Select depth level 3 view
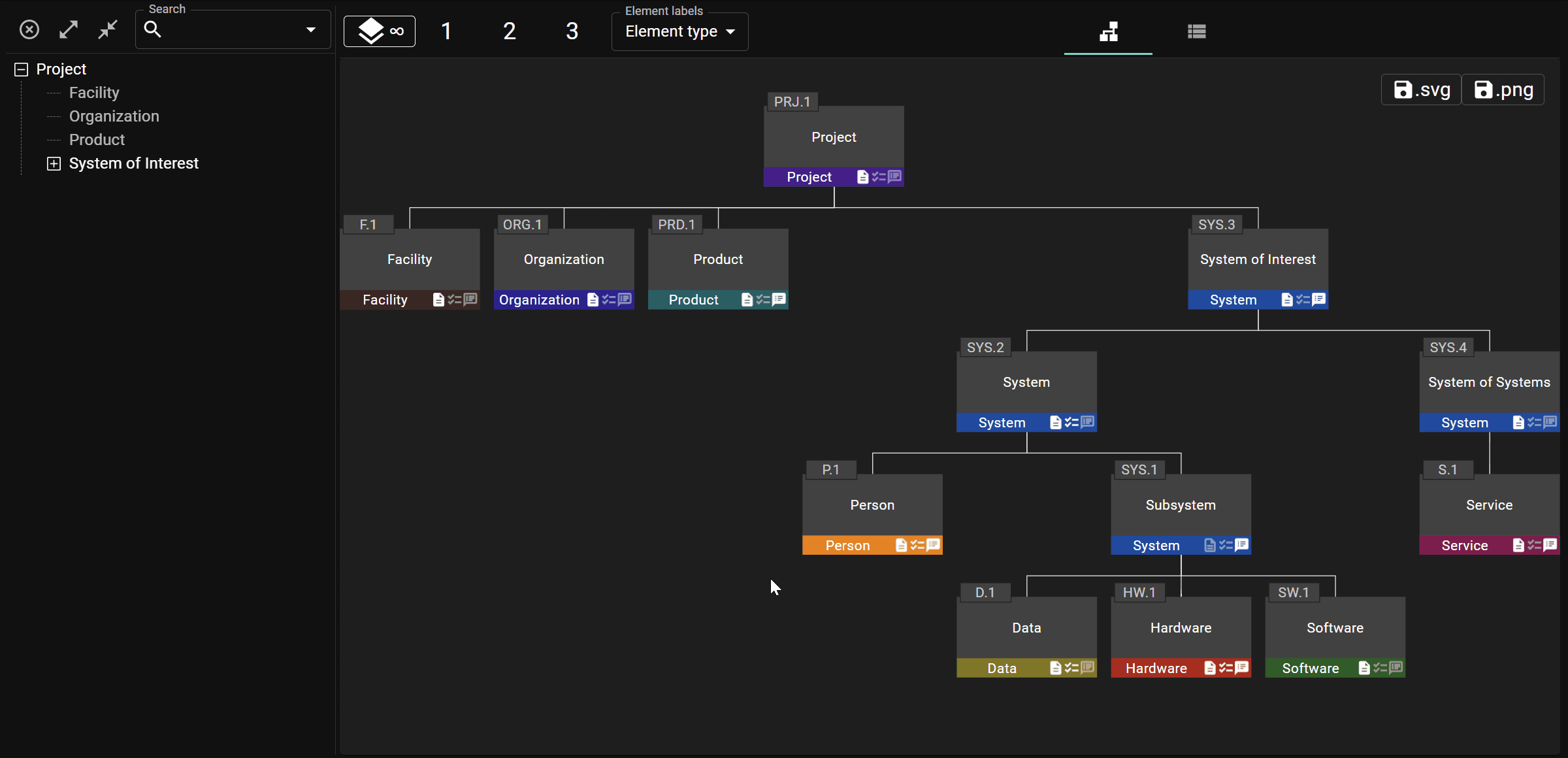1568x758 pixels. pos(572,30)
